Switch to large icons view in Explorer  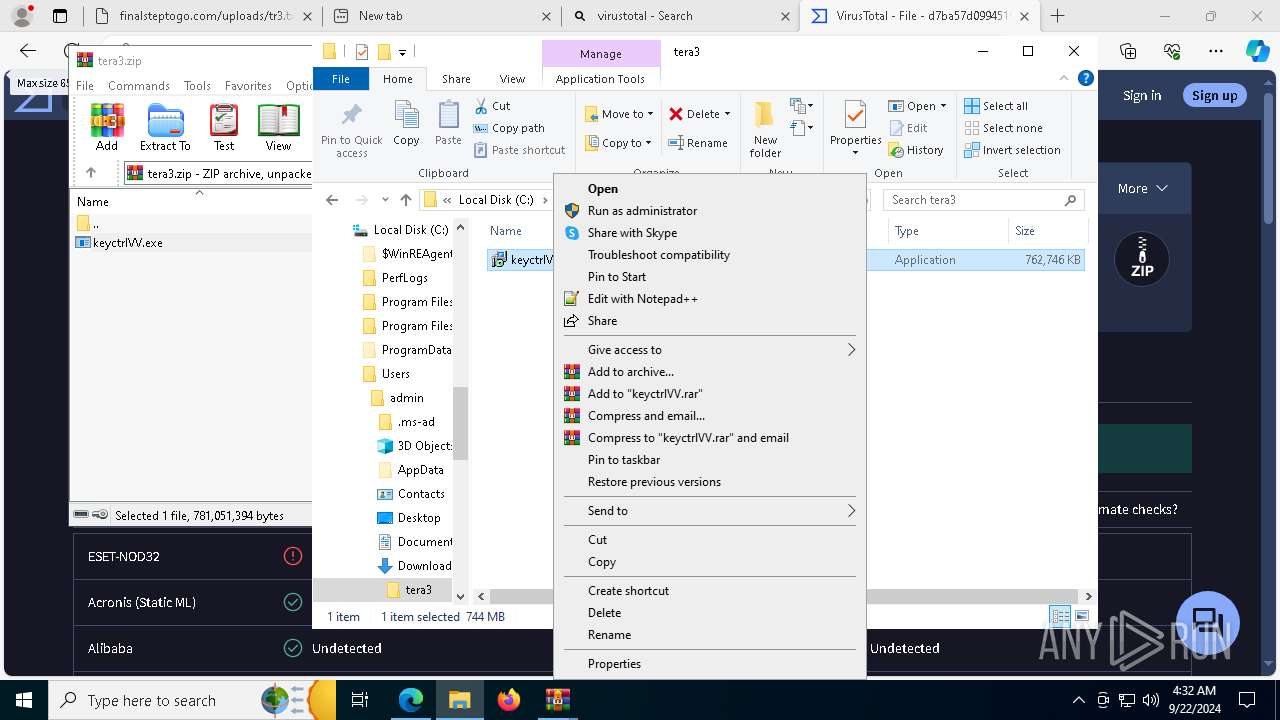pos(1081,616)
